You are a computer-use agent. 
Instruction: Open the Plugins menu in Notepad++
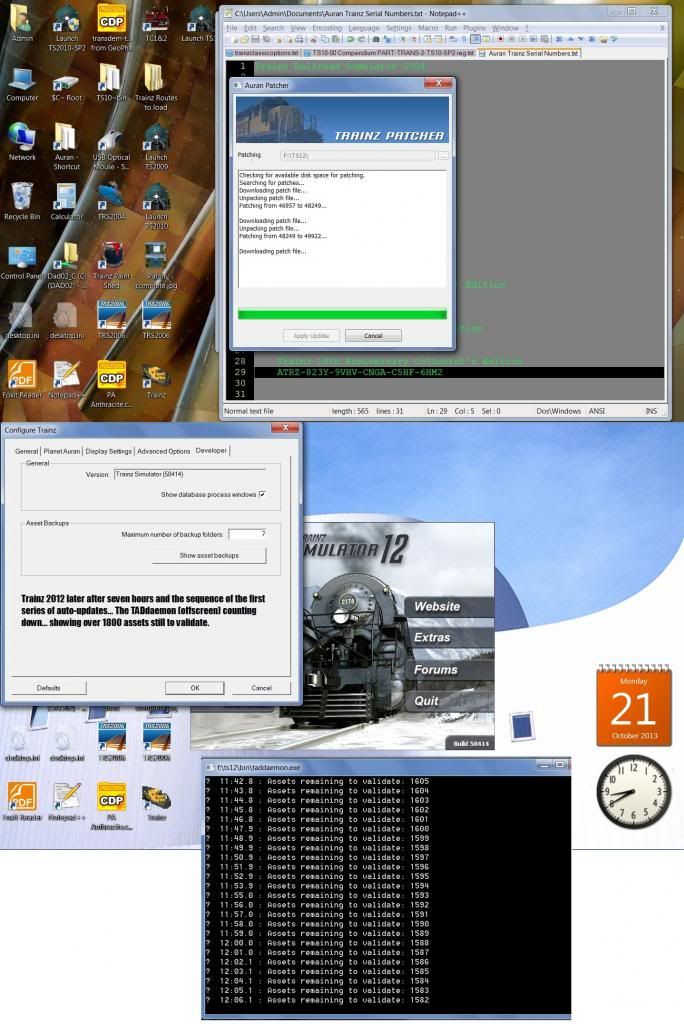(474, 28)
